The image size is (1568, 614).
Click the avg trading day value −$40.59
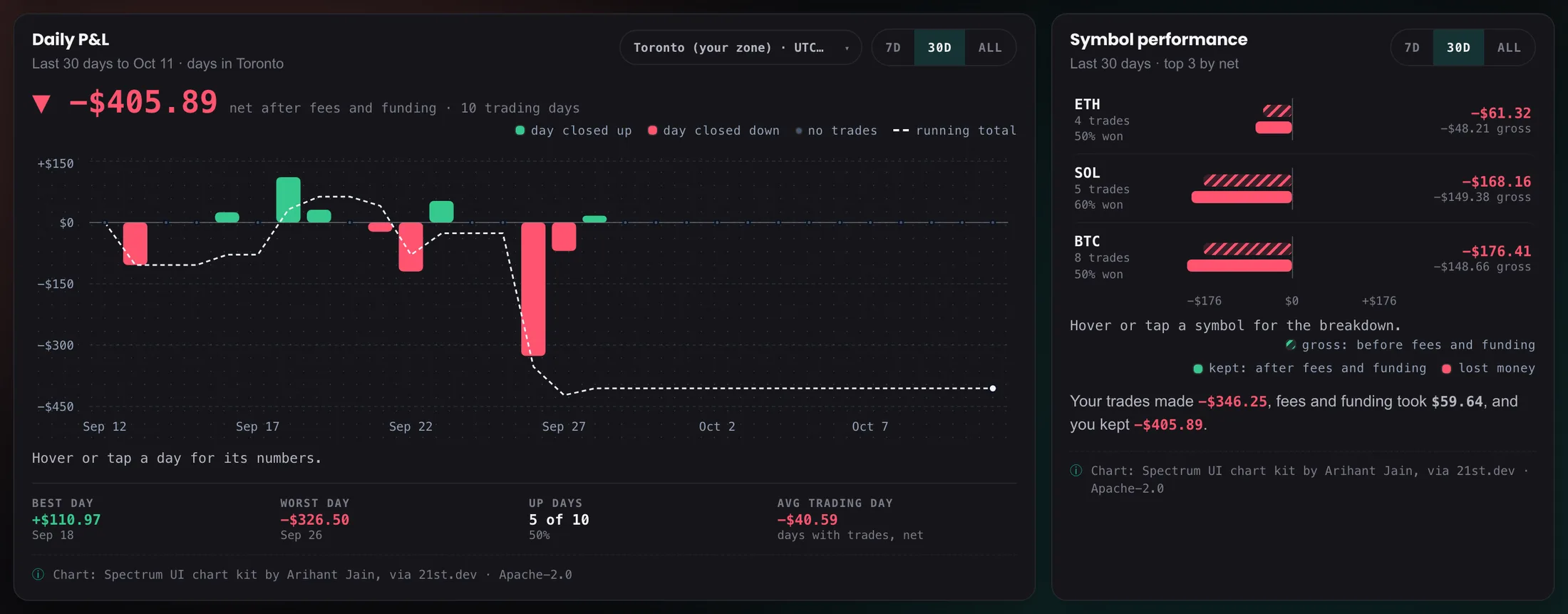coord(808,520)
